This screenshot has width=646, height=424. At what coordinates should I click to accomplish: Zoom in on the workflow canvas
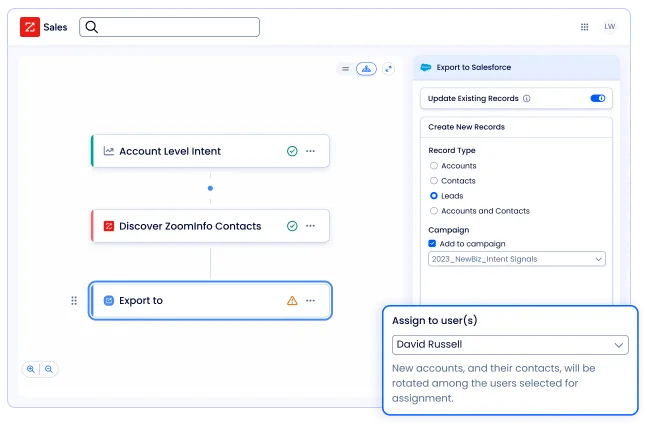point(30,369)
